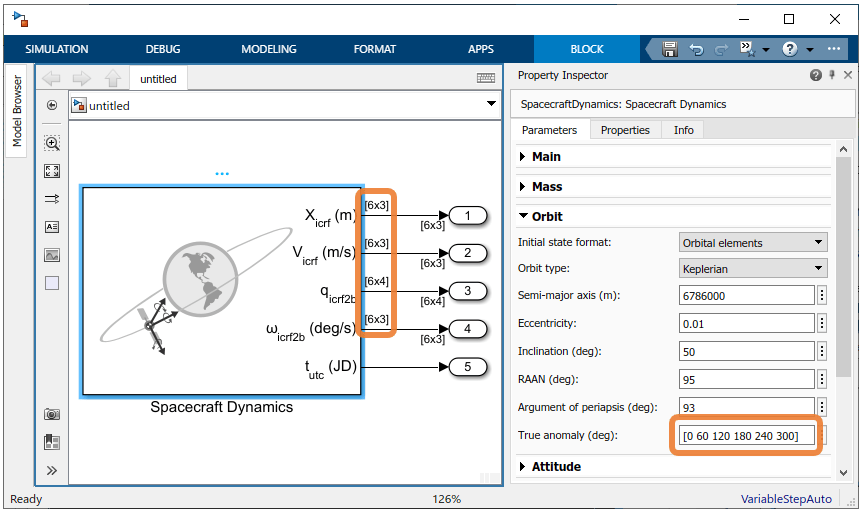Select the Info tab
This screenshot has height=513, width=863.
[684, 130]
